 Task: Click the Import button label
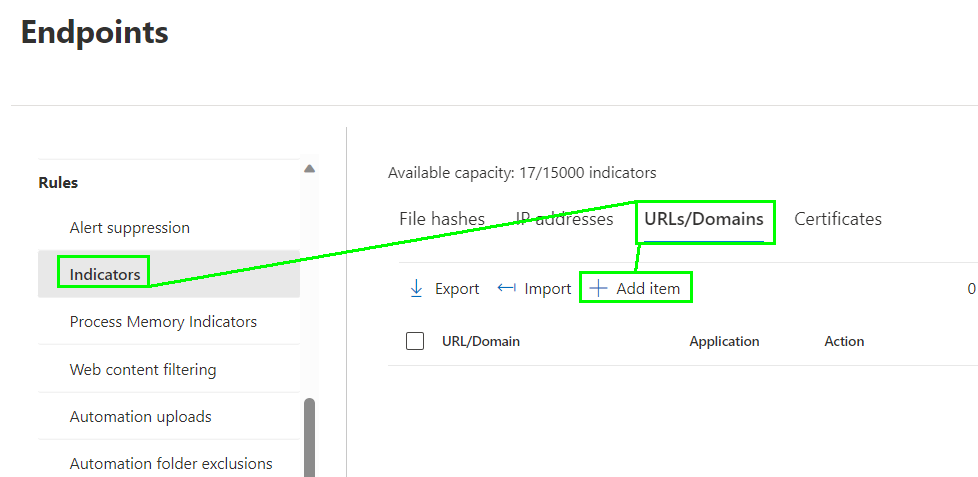547,289
